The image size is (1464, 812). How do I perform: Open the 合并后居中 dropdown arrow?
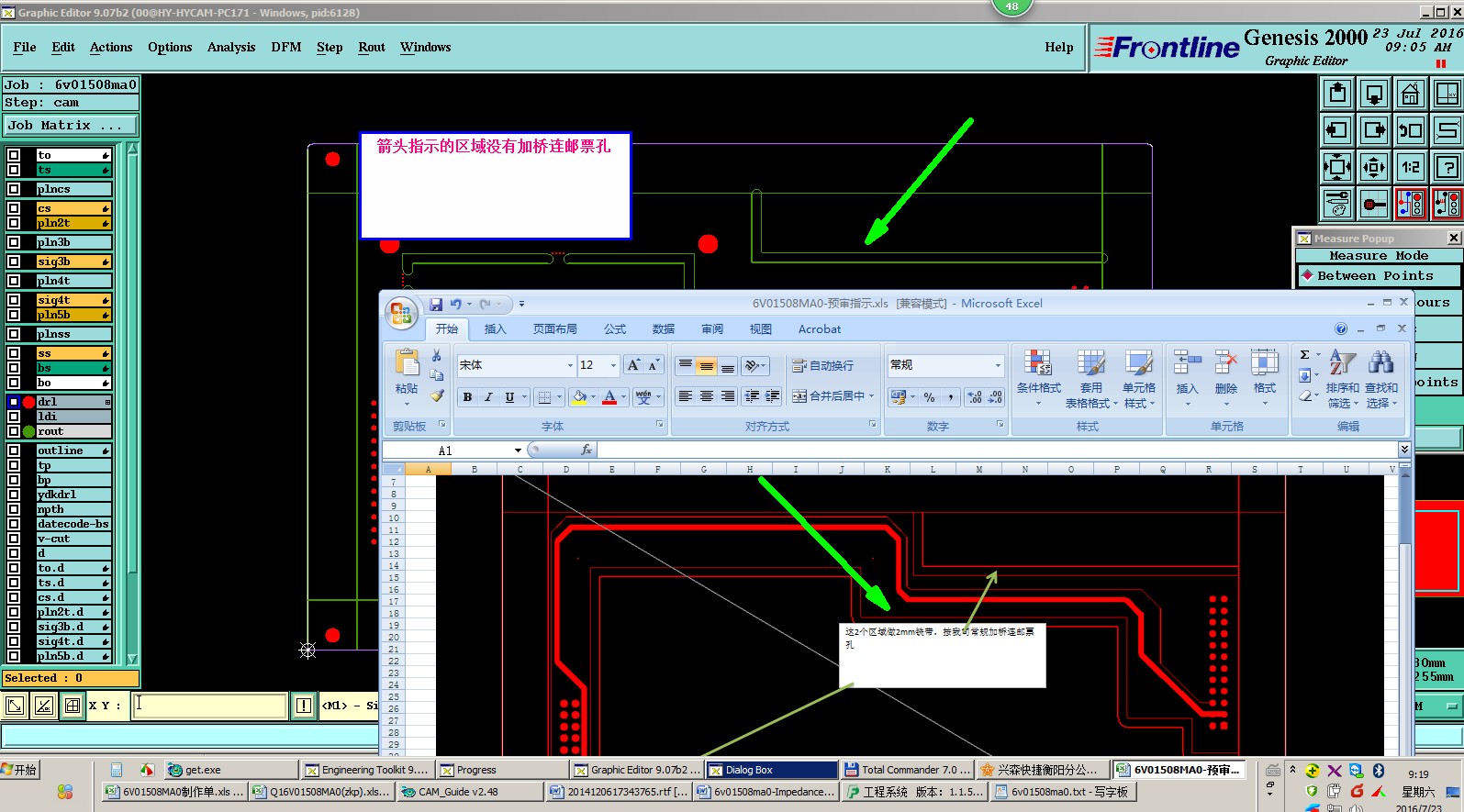(x=871, y=396)
